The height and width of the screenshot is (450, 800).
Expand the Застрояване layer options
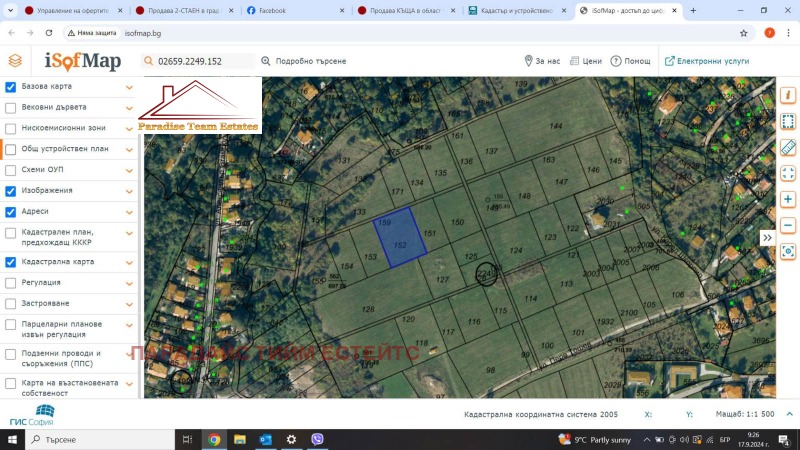tap(129, 304)
